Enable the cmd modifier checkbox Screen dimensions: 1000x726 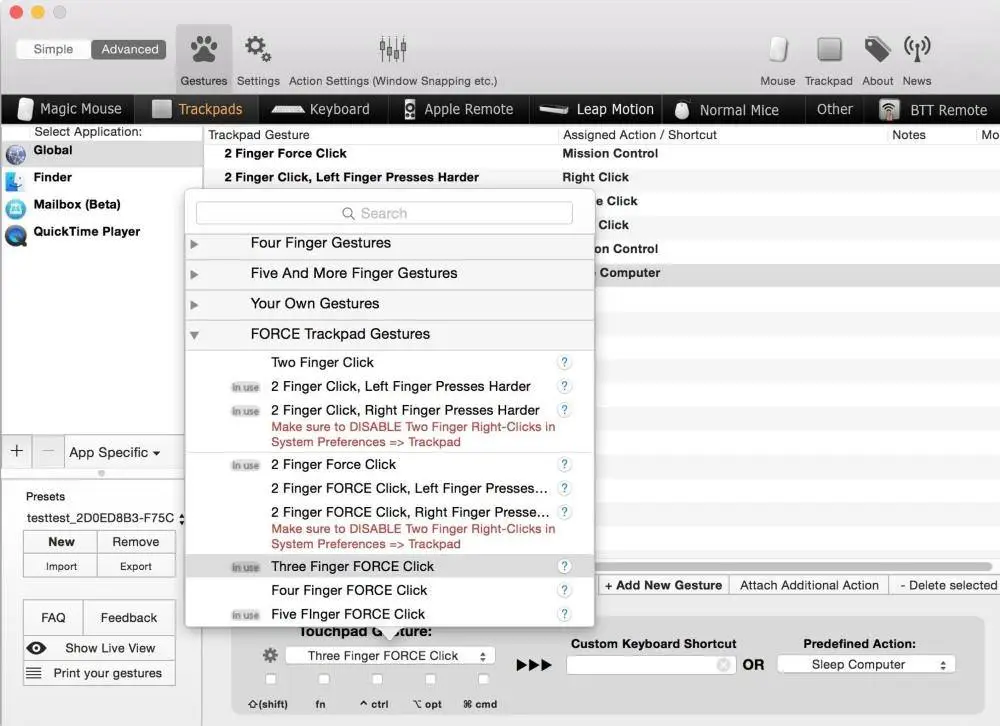483,679
